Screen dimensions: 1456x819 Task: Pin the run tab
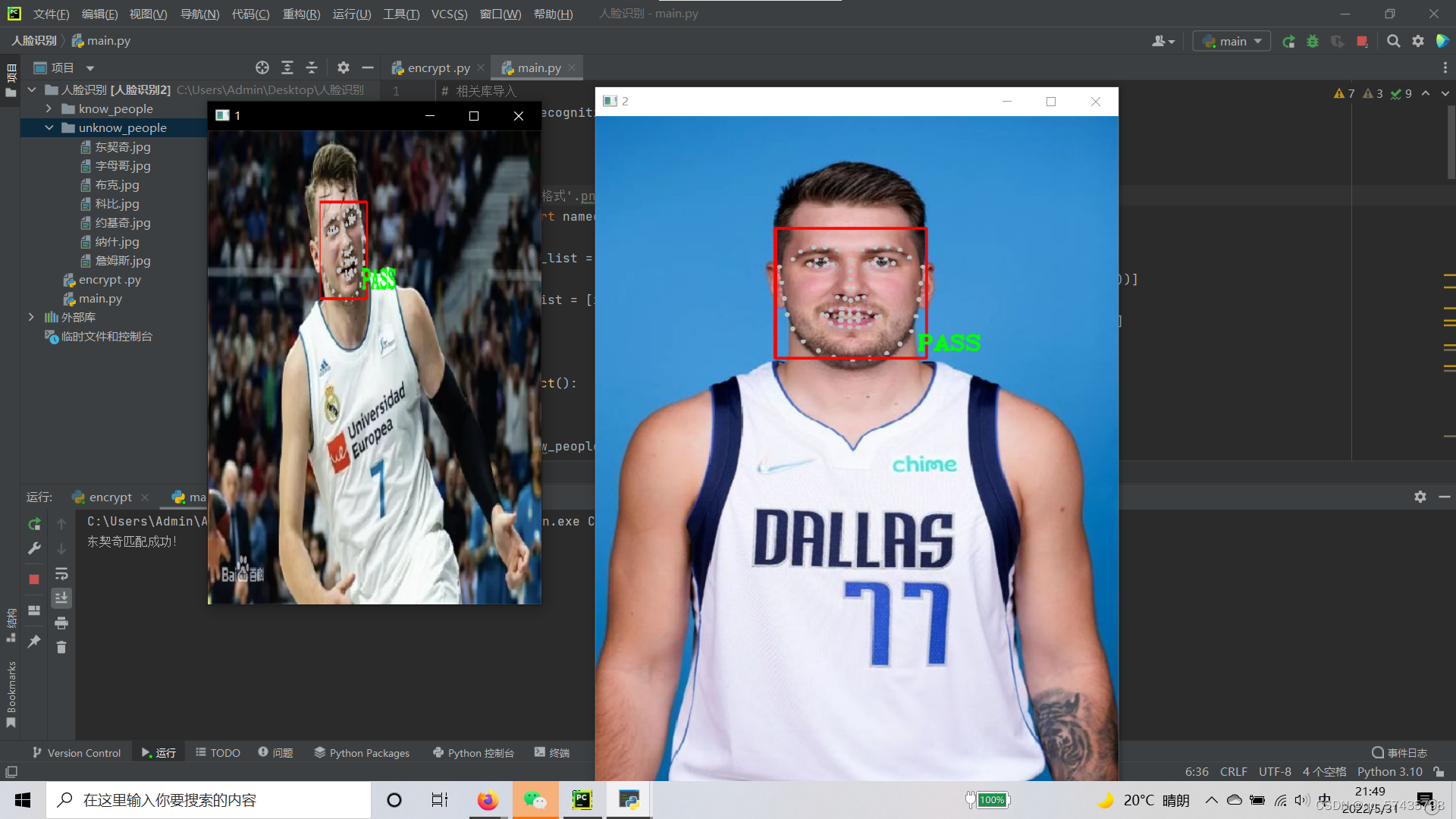(x=34, y=642)
